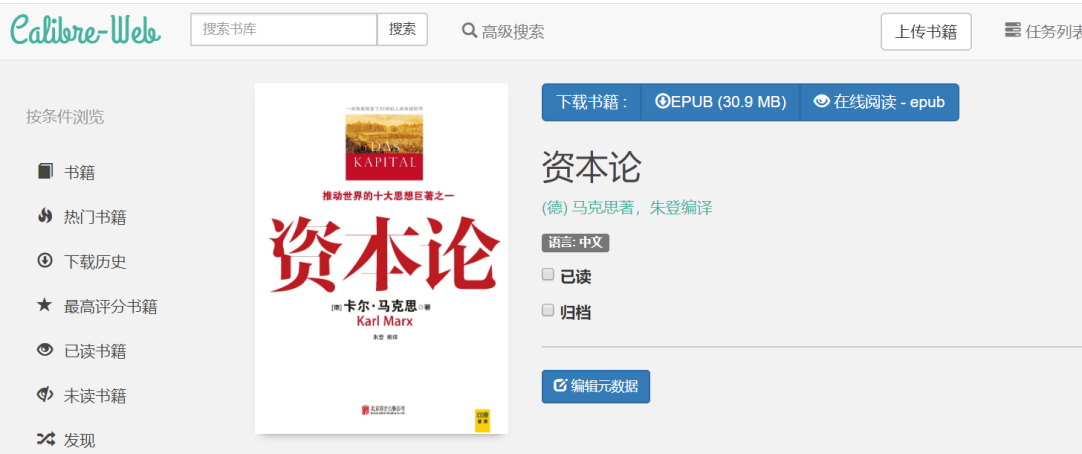Focus the 搜索书库 search field
This screenshot has width=1082, height=454.
tap(284, 30)
